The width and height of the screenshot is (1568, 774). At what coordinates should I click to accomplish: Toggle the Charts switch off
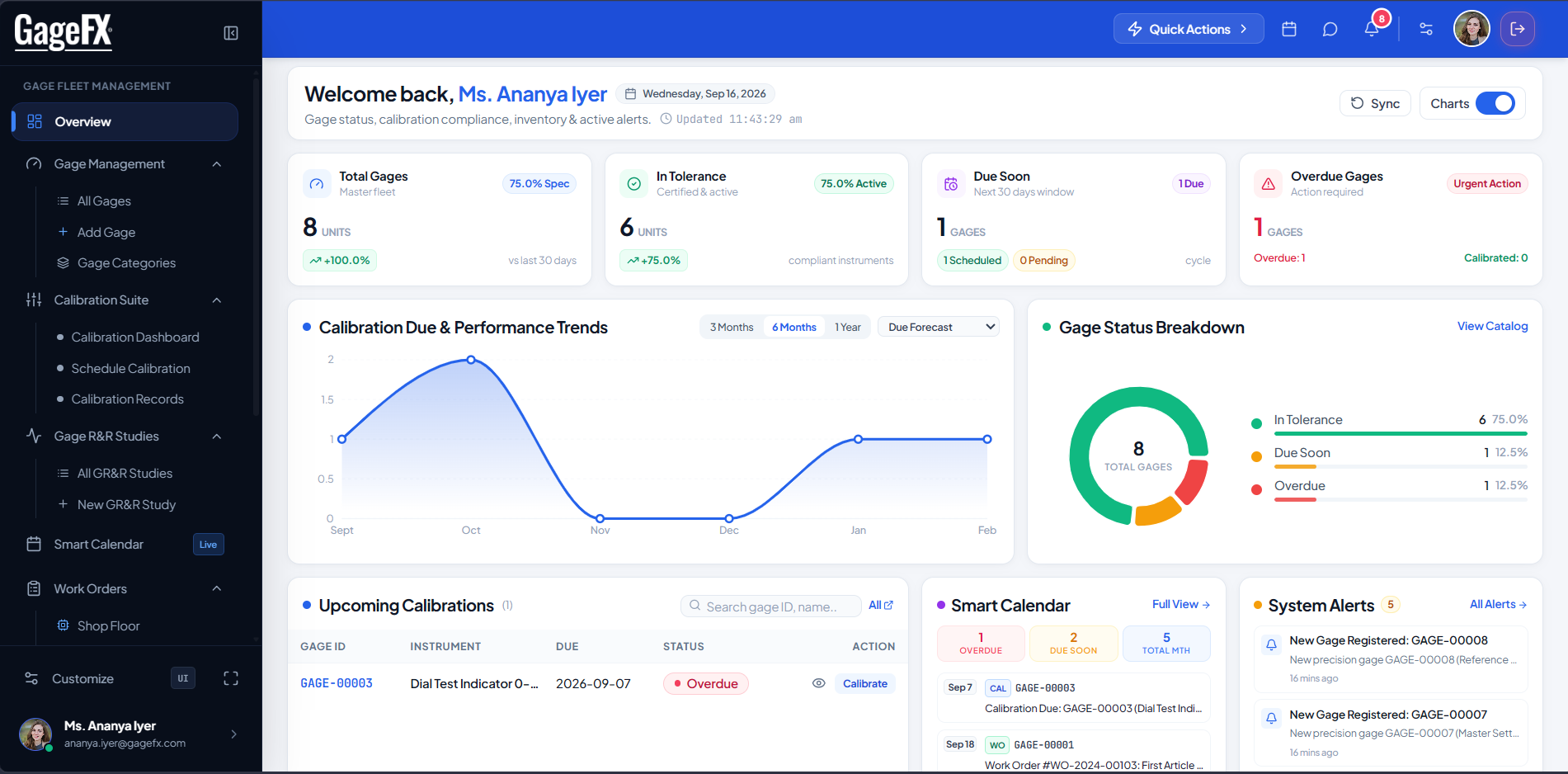pos(1495,103)
